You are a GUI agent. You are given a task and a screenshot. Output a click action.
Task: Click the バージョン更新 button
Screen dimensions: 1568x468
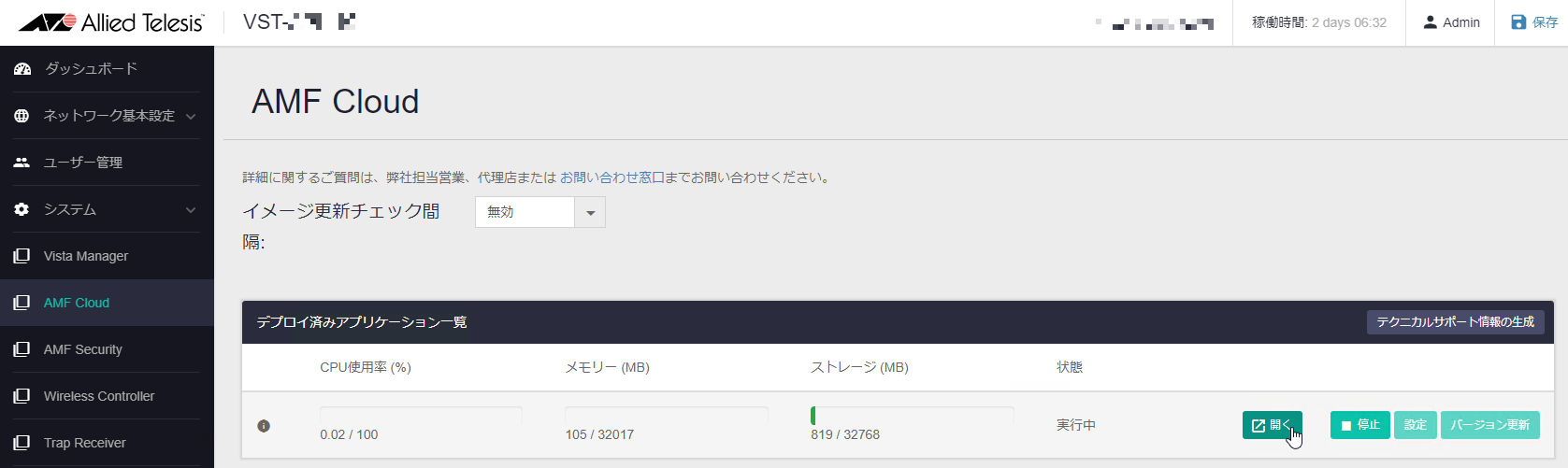click(1490, 425)
